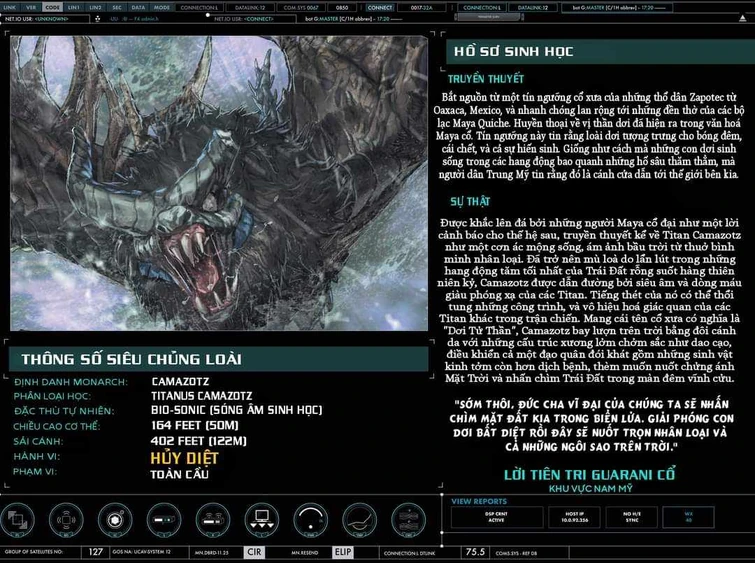Click the eject triangle icon at top right
755x563 pixels.
pyautogui.click(x=742, y=18)
